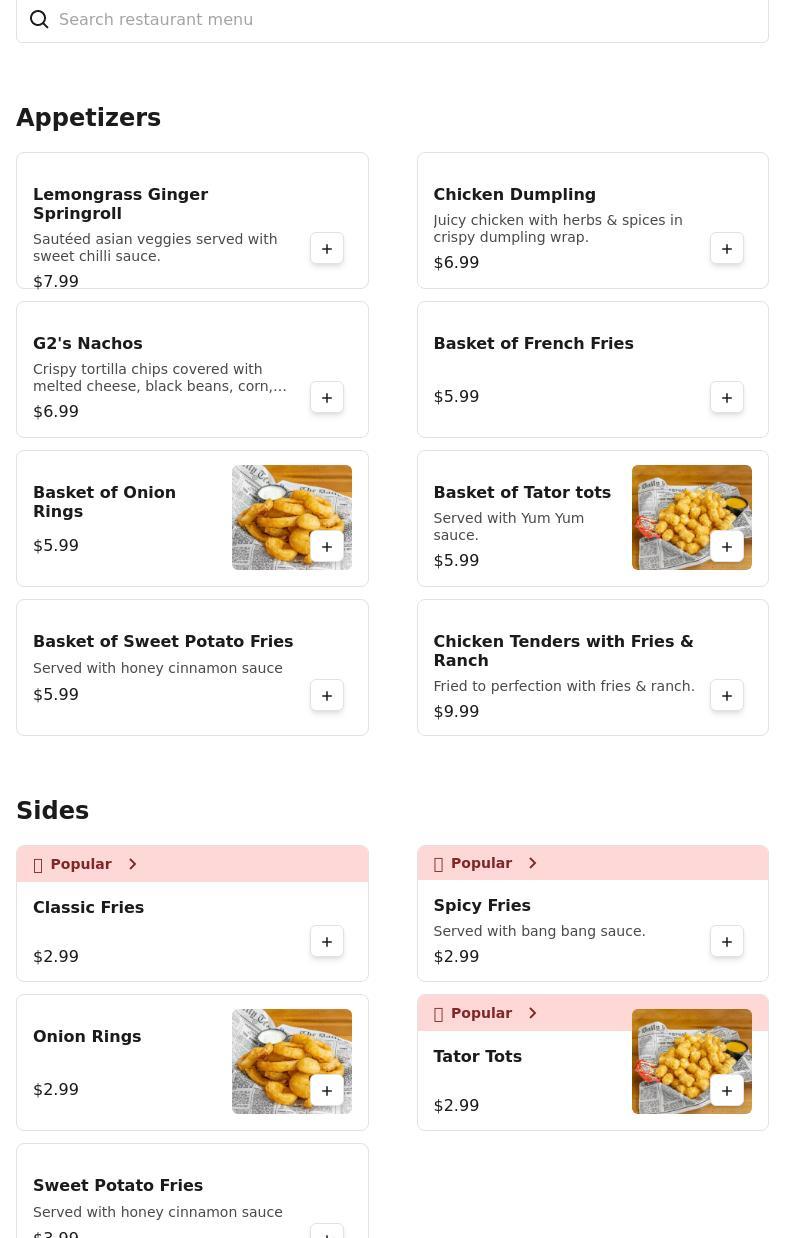785x1238 pixels.
Task: Expand Popular chevron above Spicy Fries
Action: (x=532, y=863)
